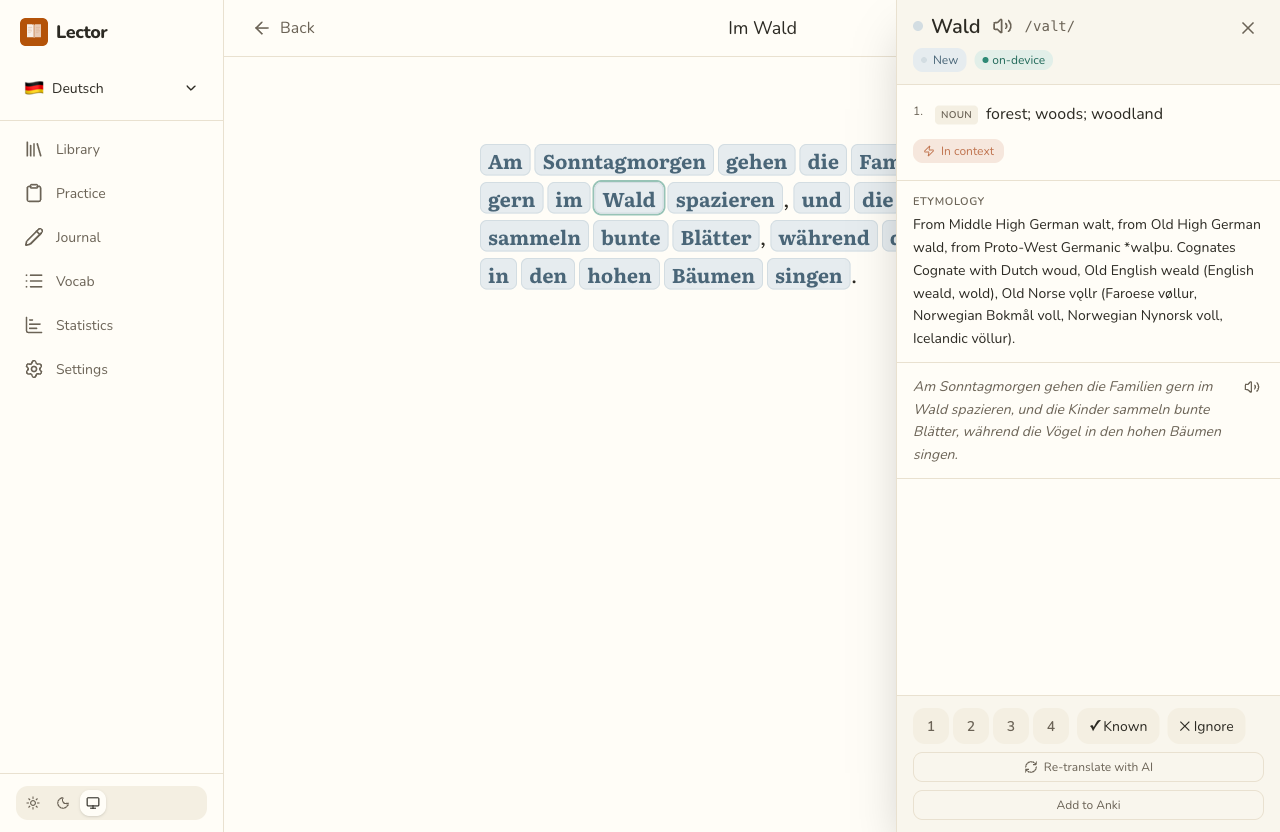Click the Statistics chart icon
The height and width of the screenshot is (832, 1280).
pyautogui.click(x=34, y=325)
